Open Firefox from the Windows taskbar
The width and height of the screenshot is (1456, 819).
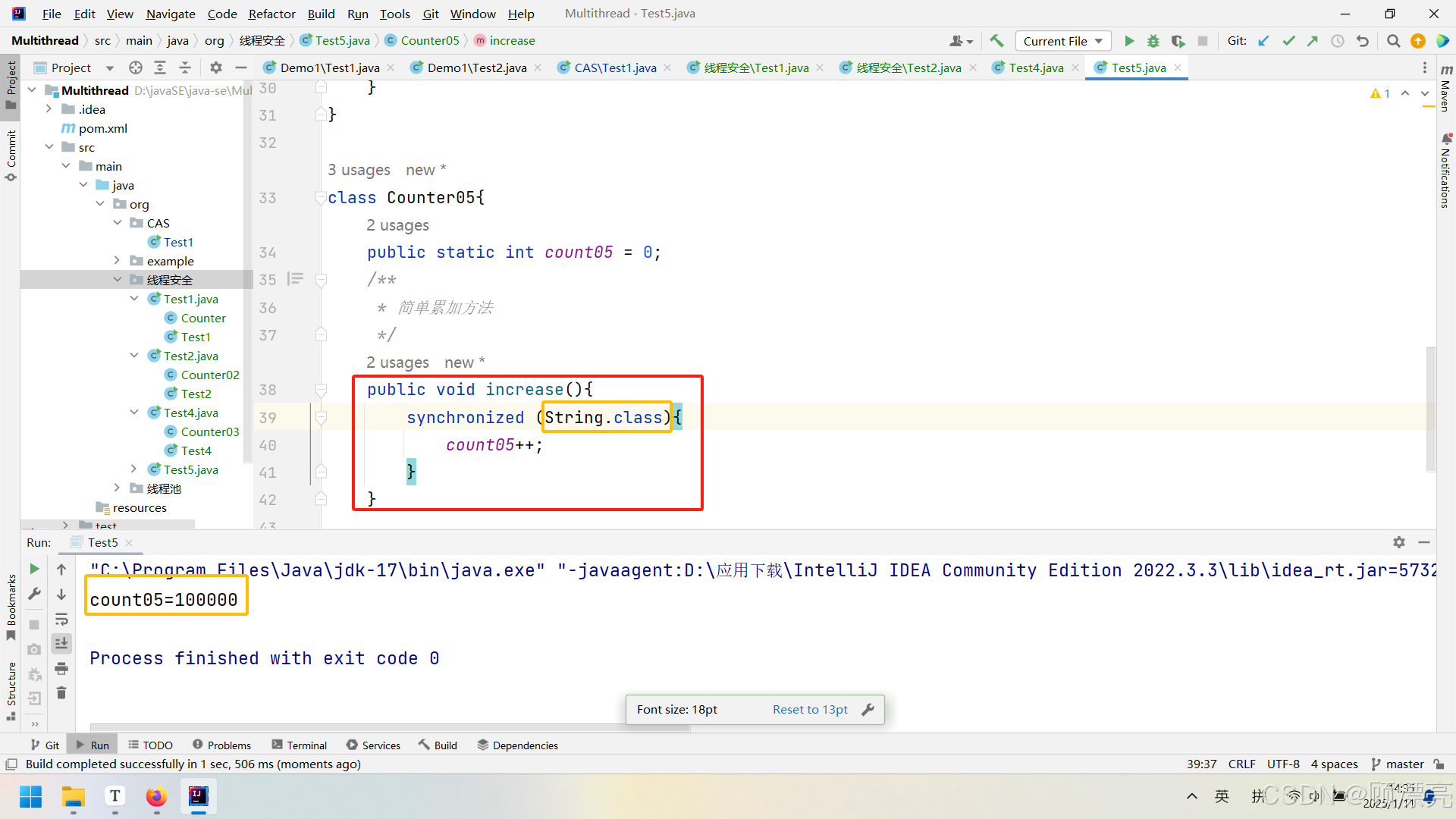(156, 796)
